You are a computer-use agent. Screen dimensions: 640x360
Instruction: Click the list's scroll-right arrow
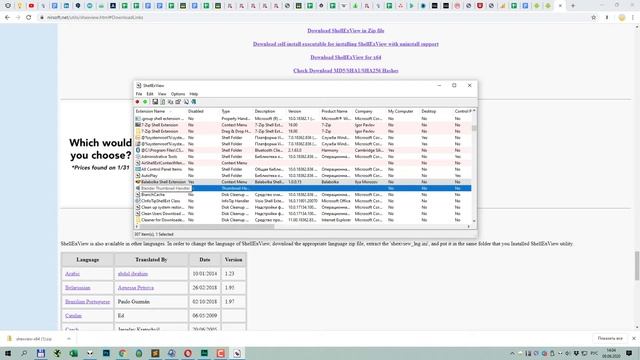469,227
